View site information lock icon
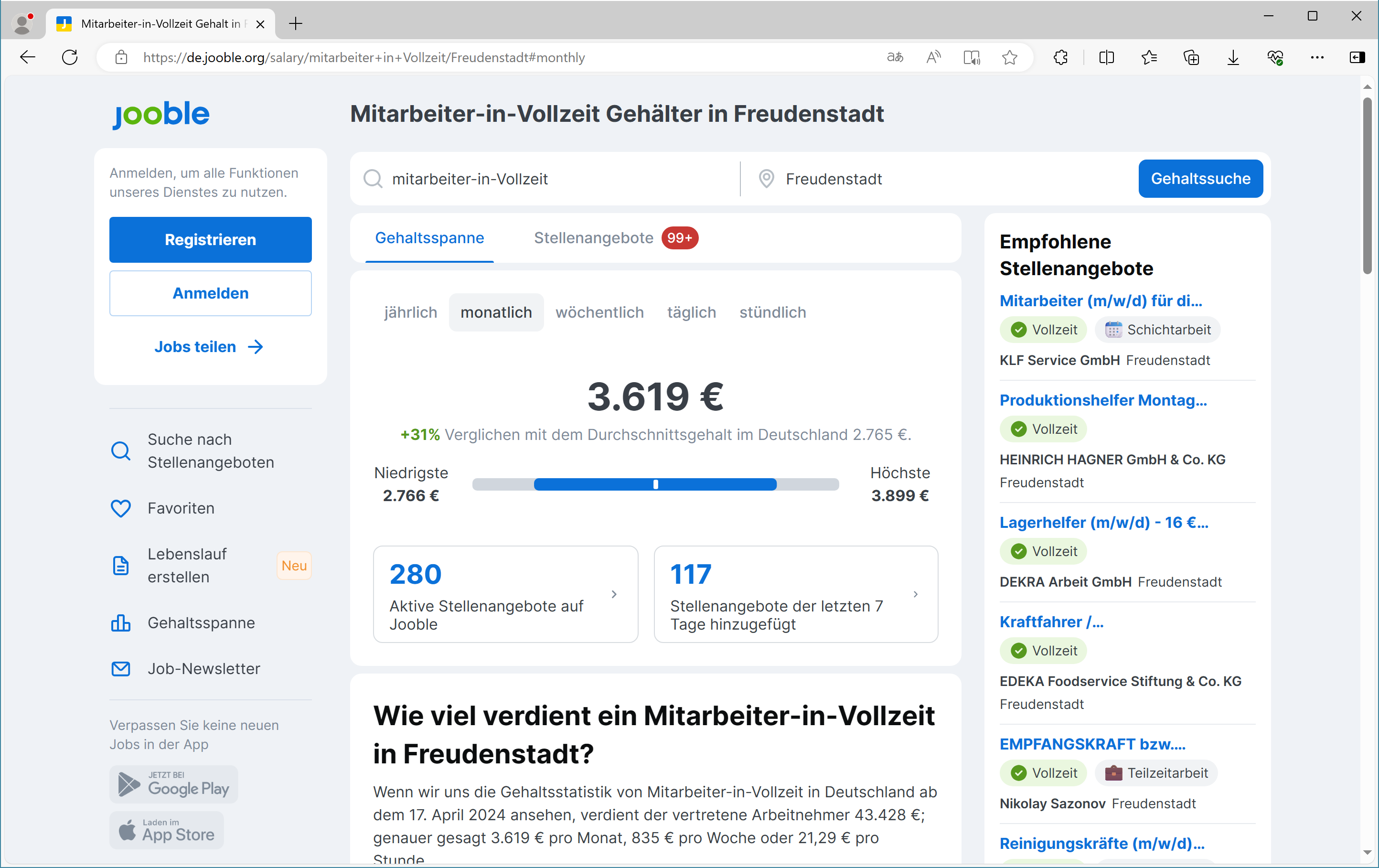1379x868 pixels. (121, 57)
